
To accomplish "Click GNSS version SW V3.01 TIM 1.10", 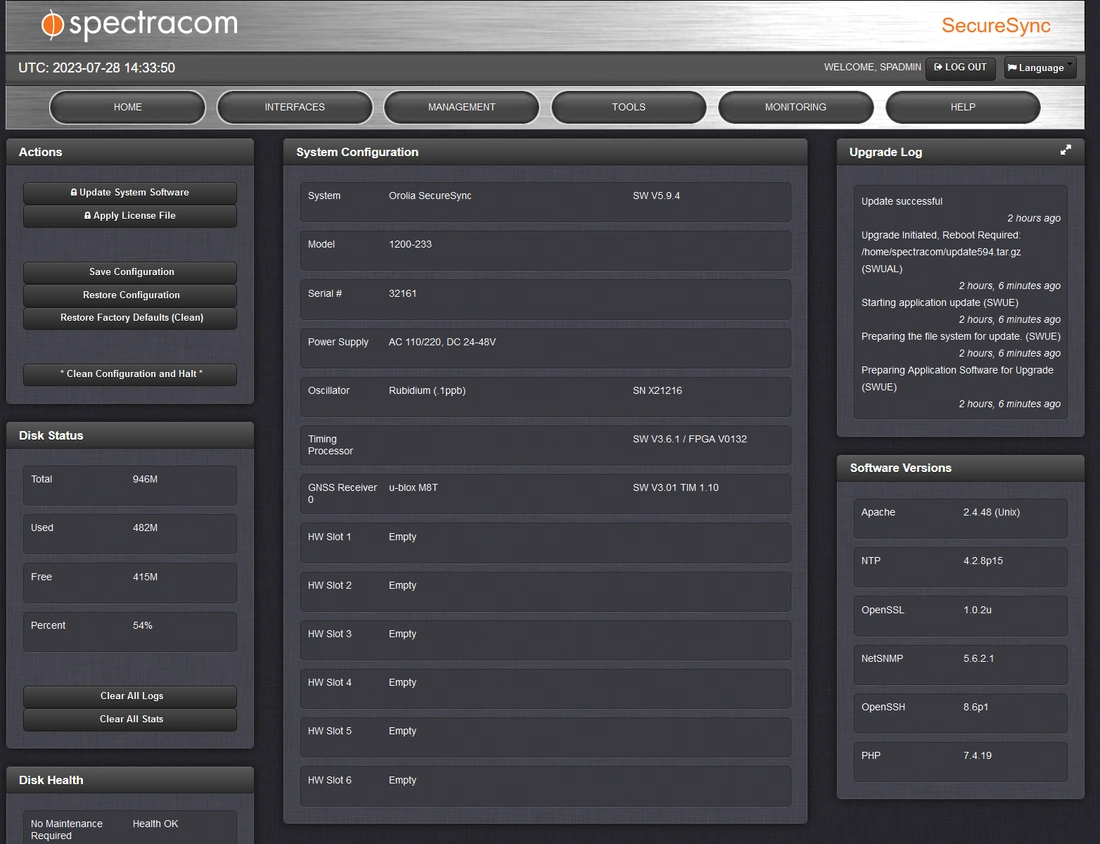I will pyautogui.click(x=676, y=488).
